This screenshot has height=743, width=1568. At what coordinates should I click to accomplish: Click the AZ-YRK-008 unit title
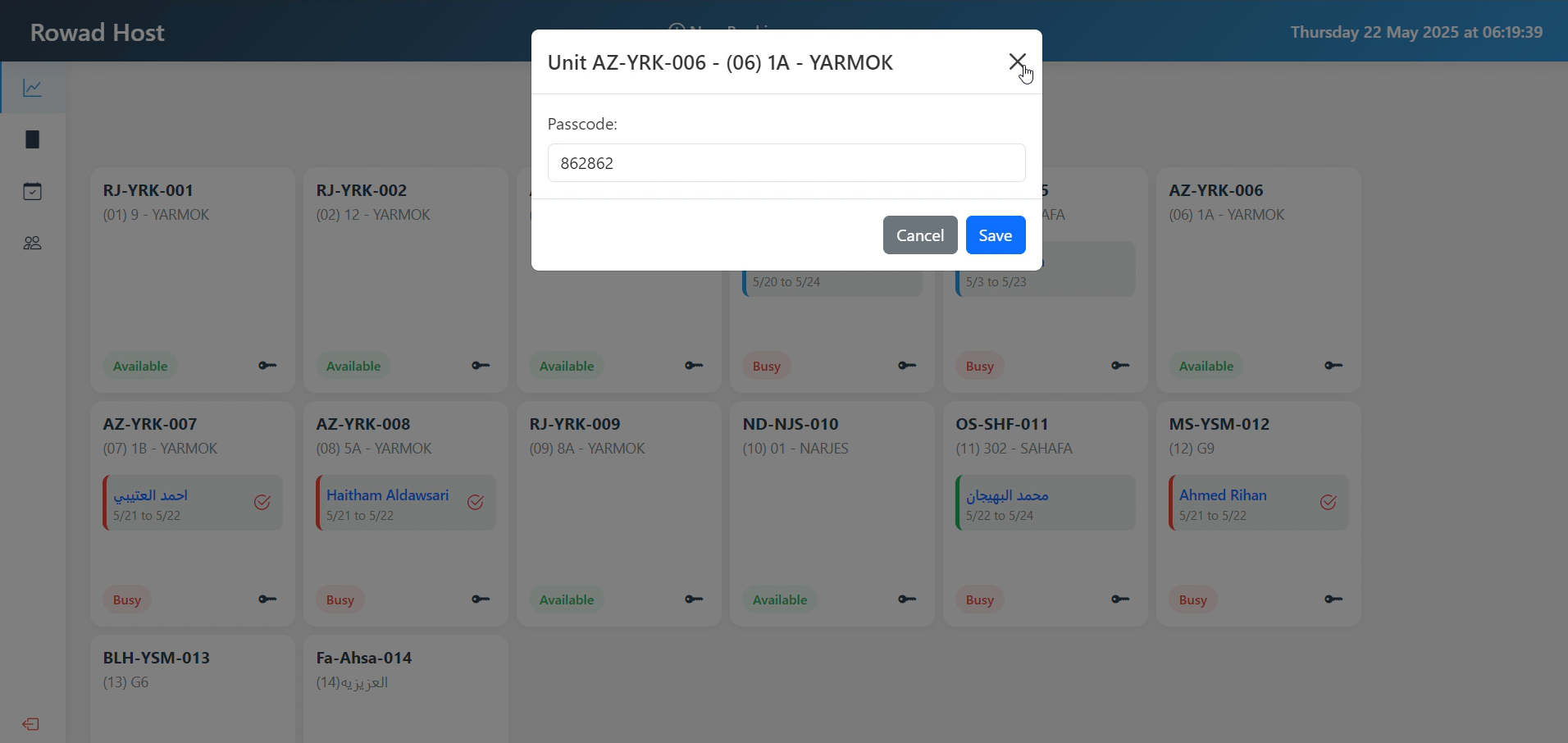click(363, 424)
